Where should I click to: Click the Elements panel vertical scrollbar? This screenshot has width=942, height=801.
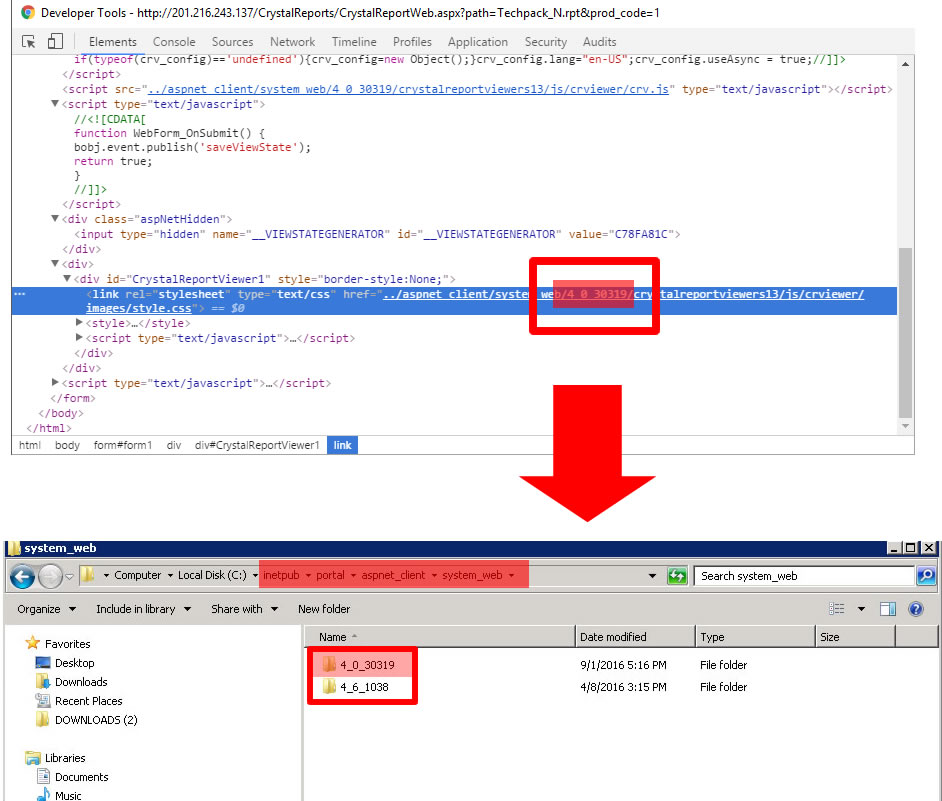click(905, 330)
